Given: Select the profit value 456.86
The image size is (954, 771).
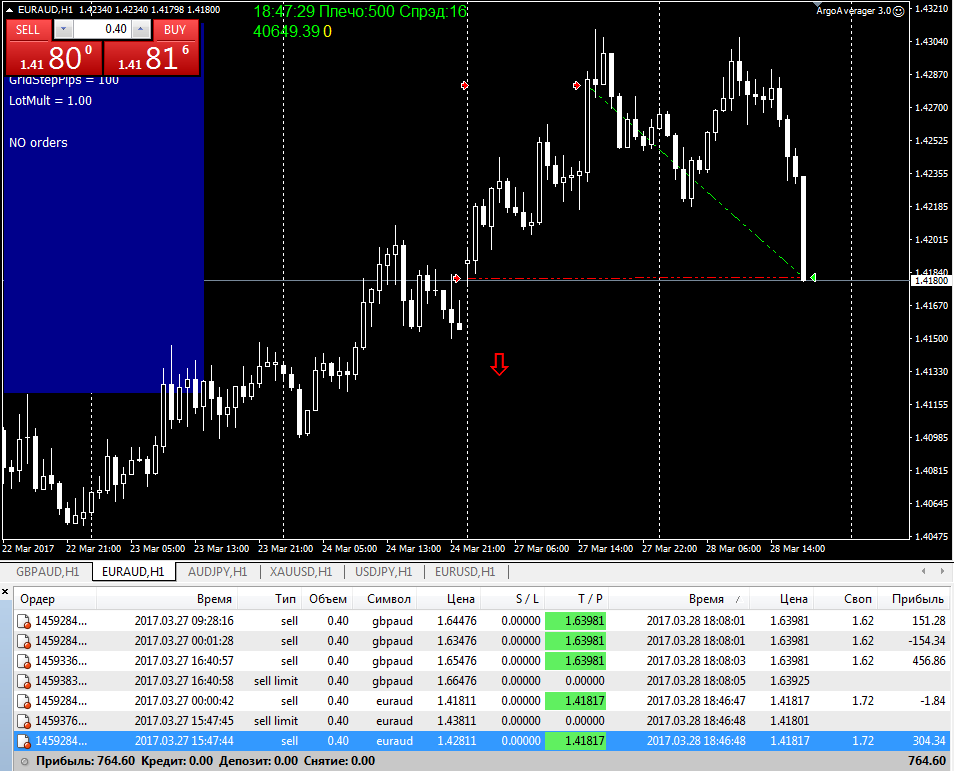Looking at the screenshot, I should [928, 661].
